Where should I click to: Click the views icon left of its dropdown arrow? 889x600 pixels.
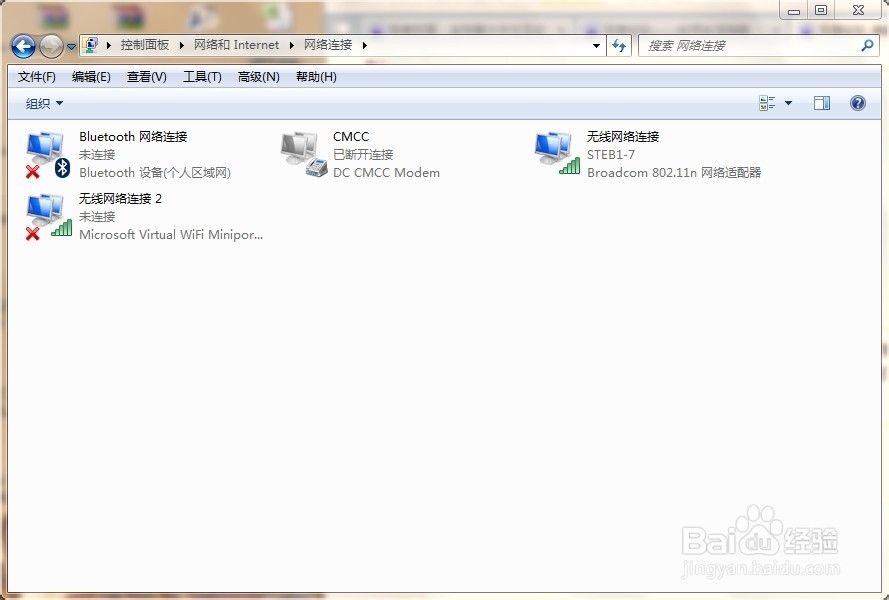768,103
